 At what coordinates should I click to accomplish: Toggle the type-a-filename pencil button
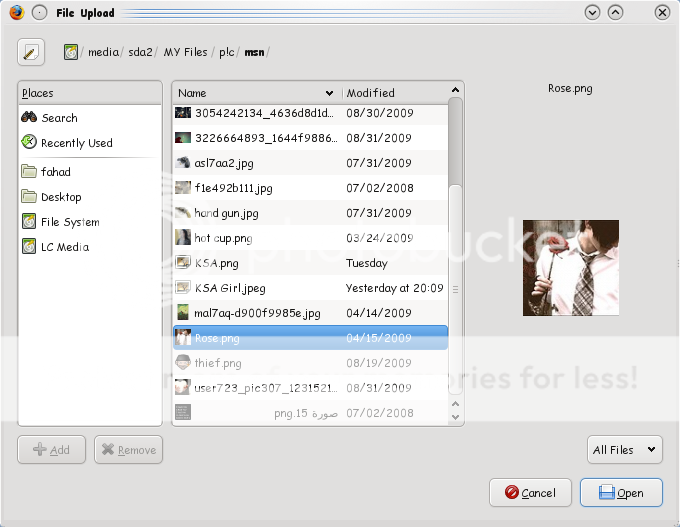(x=31, y=52)
